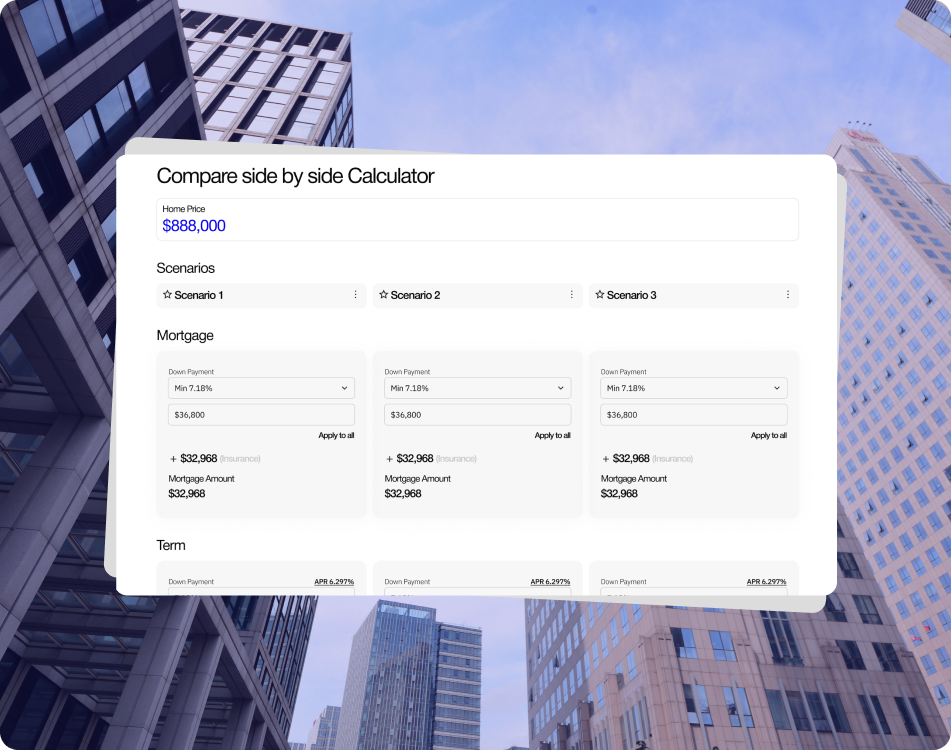Click Apply to all in Scenario 1
The width and height of the screenshot is (951, 750).
336,436
